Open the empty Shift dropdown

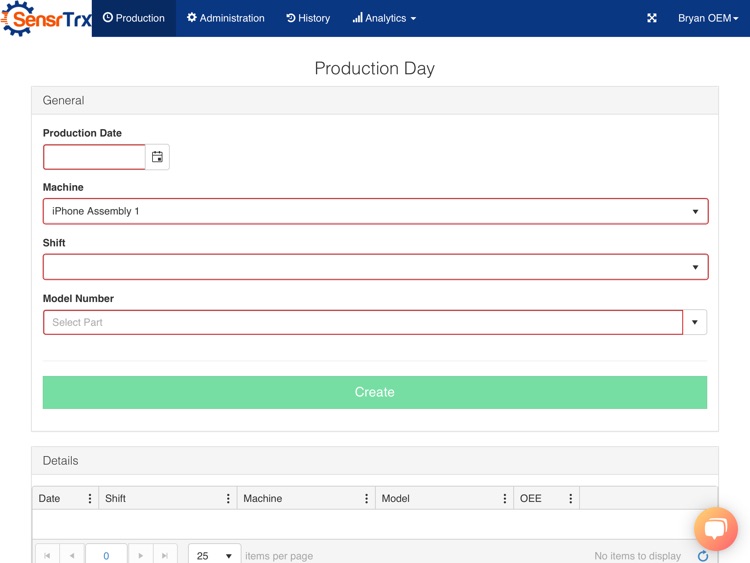[375, 267]
